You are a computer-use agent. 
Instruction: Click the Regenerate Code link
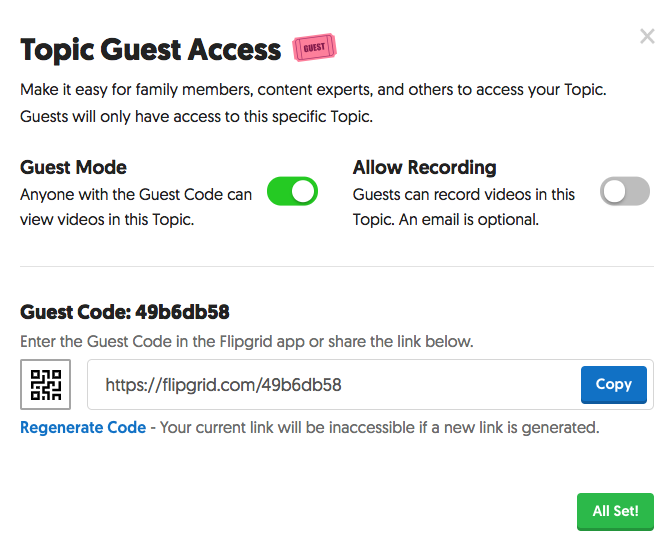coord(83,427)
